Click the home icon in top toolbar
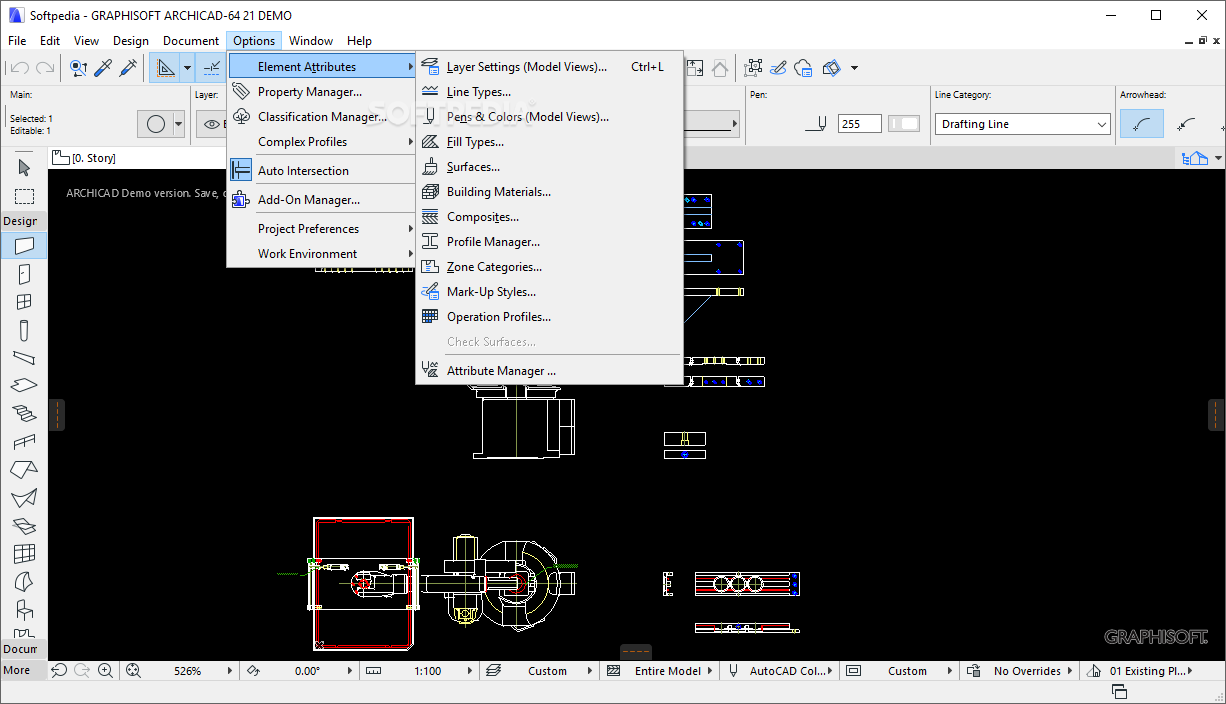1226x704 pixels. point(720,68)
